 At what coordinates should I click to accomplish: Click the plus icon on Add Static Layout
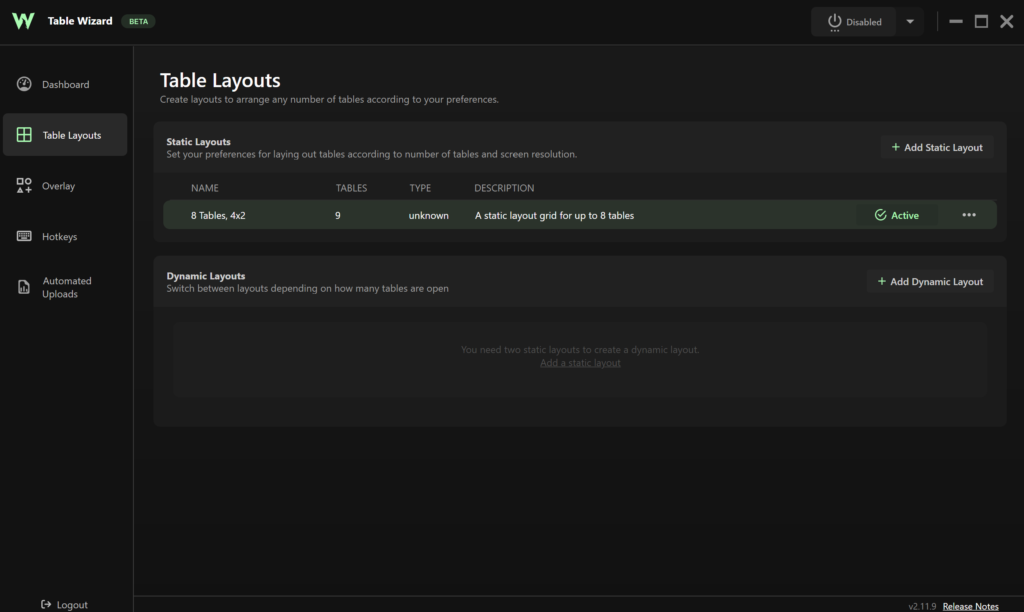895,147
